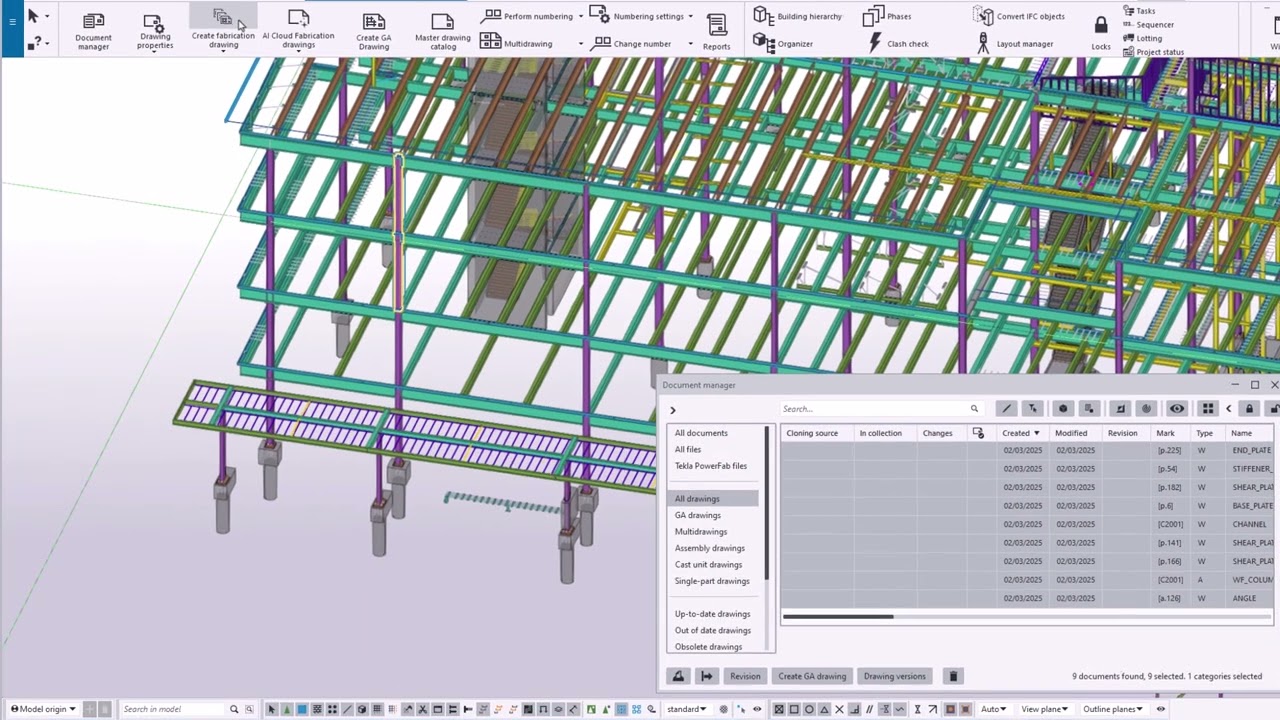Toggle the grid view button in Document manager

coord(1208,408)
